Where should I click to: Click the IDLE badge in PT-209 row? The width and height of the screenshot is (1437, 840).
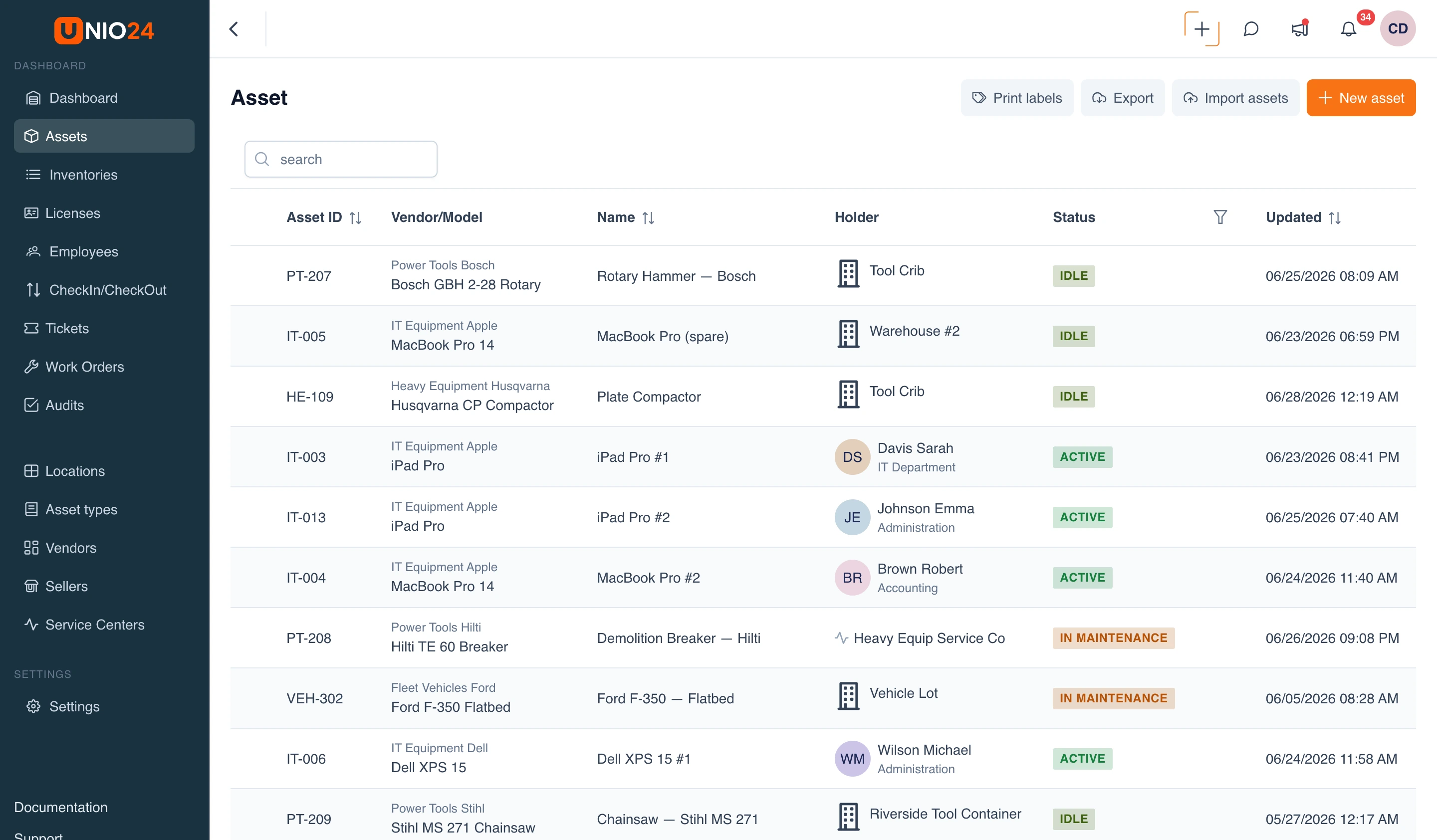(x=1074, y=820)
